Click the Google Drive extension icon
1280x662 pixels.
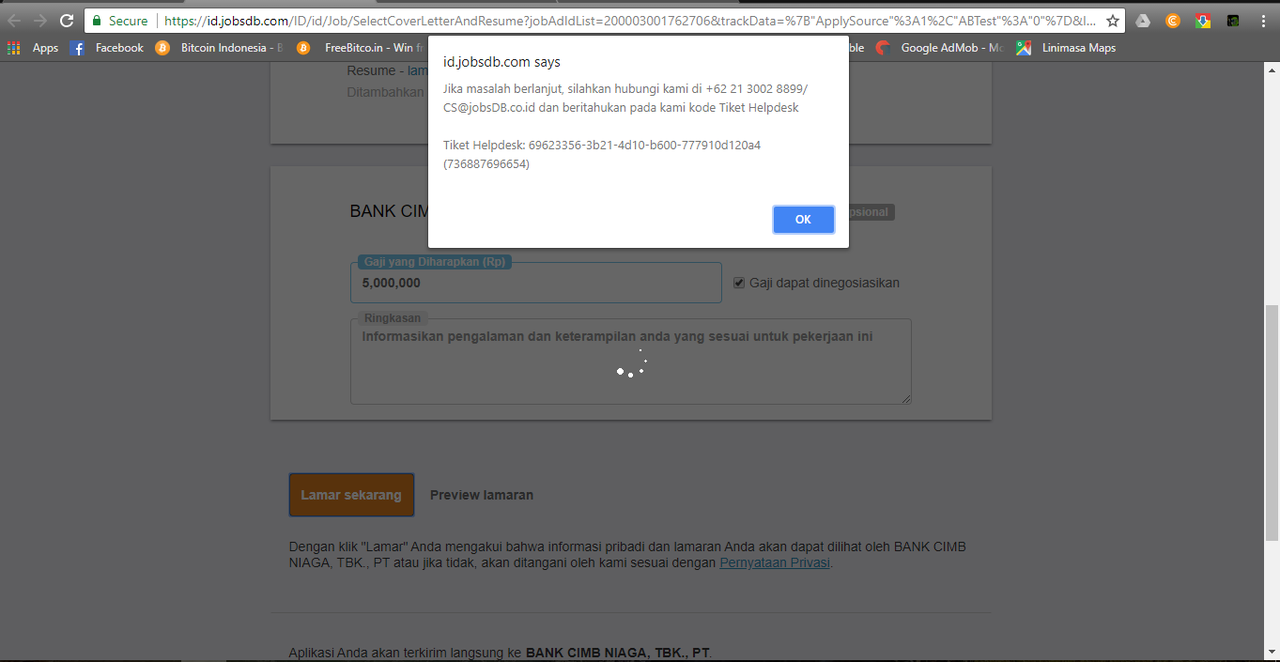(1143, 20)
